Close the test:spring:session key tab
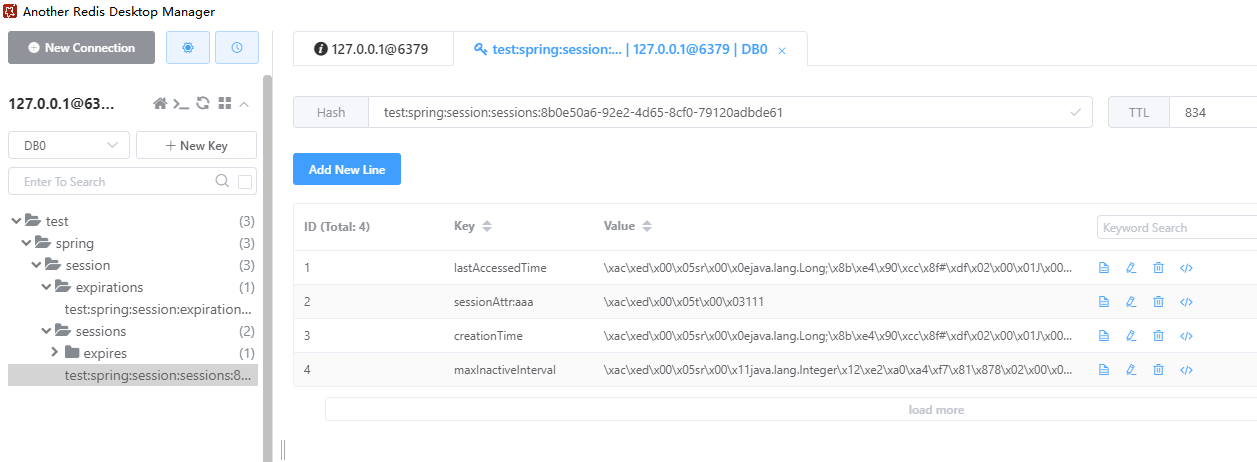 782,50
